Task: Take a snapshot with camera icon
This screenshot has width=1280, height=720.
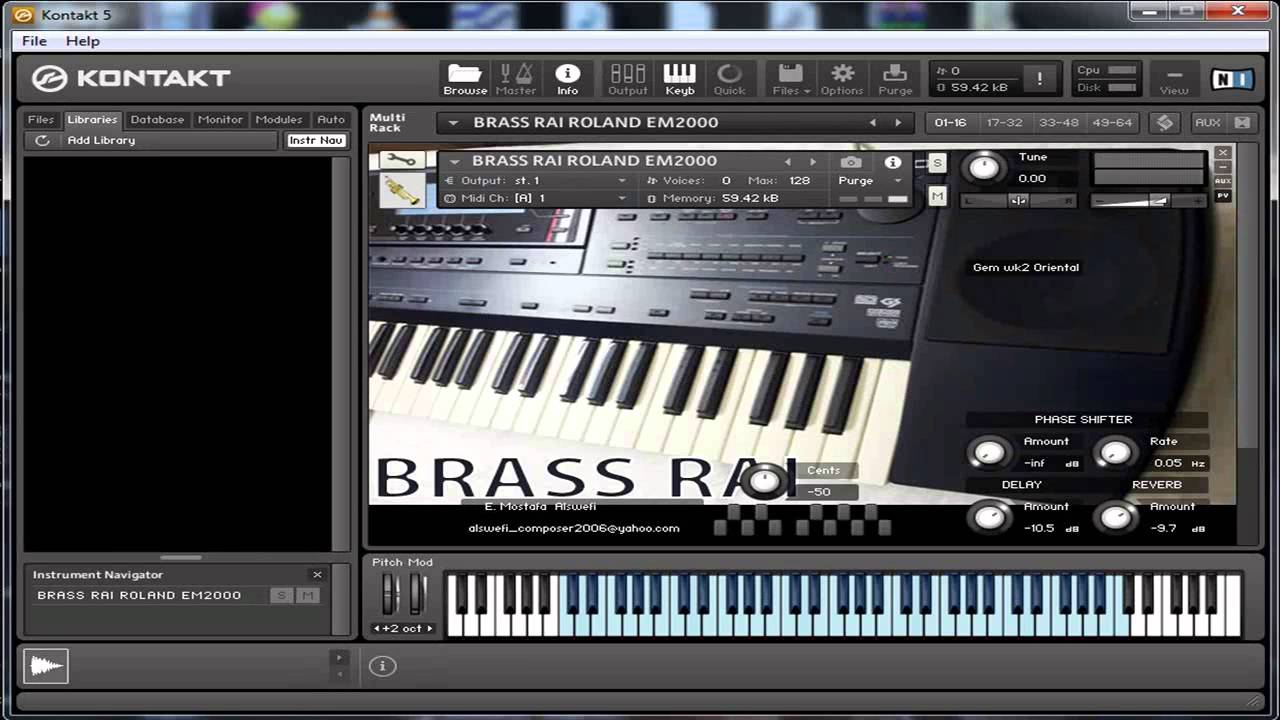Action: (851, 162)
